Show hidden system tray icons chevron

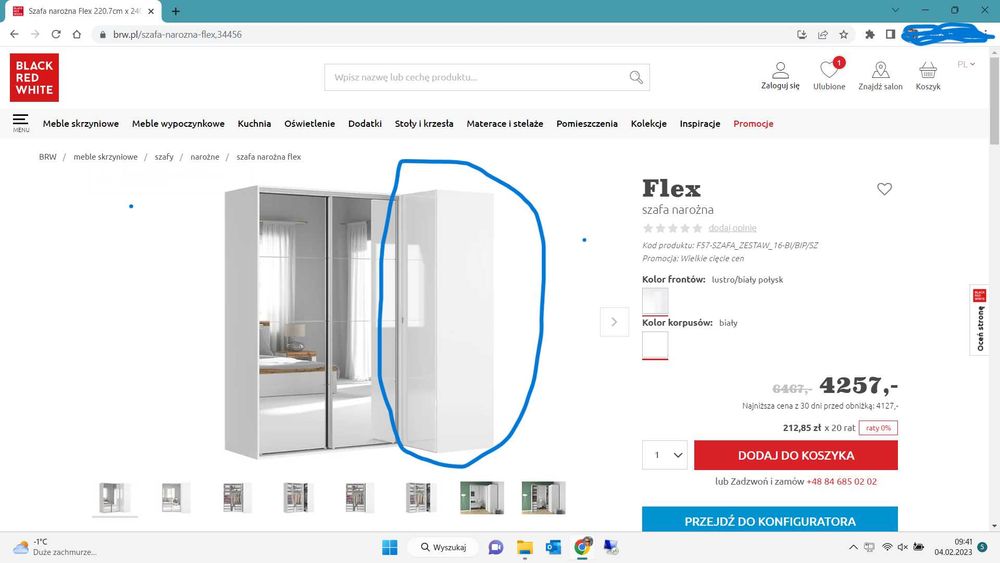coord(853,547)
